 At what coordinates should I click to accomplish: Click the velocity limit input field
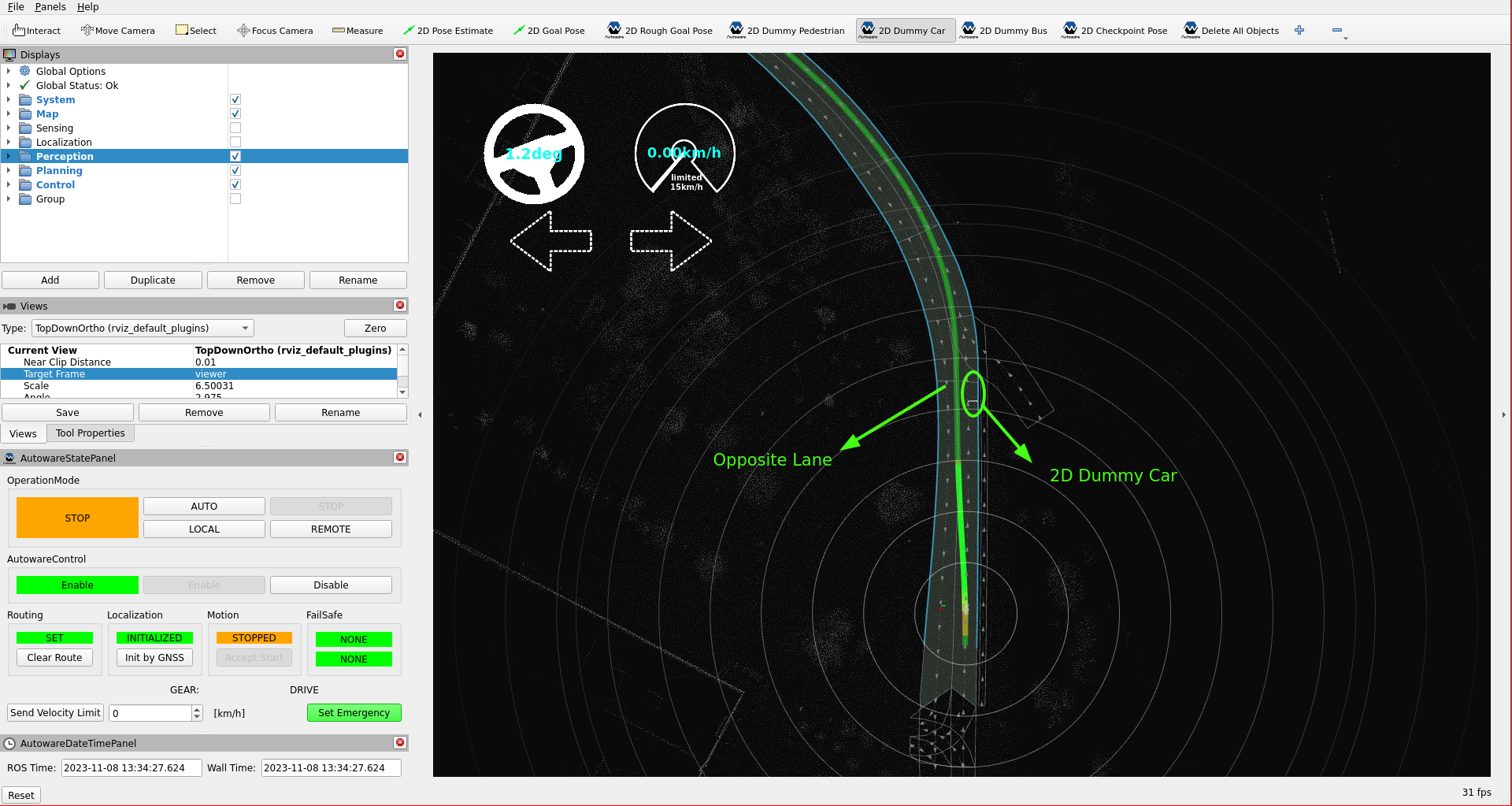coord(150,713)
